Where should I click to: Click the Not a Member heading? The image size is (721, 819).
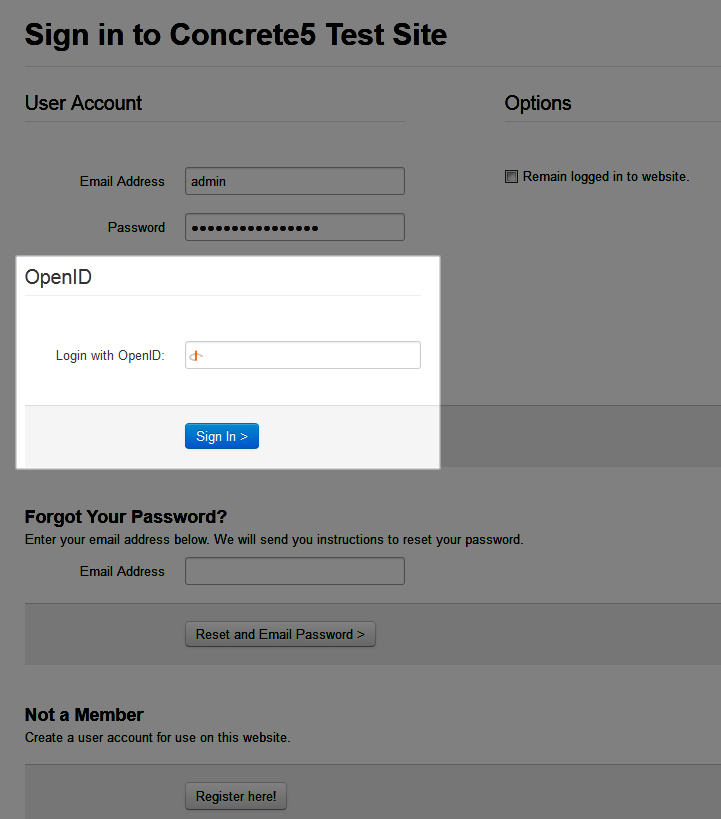(x=84, y=715)
